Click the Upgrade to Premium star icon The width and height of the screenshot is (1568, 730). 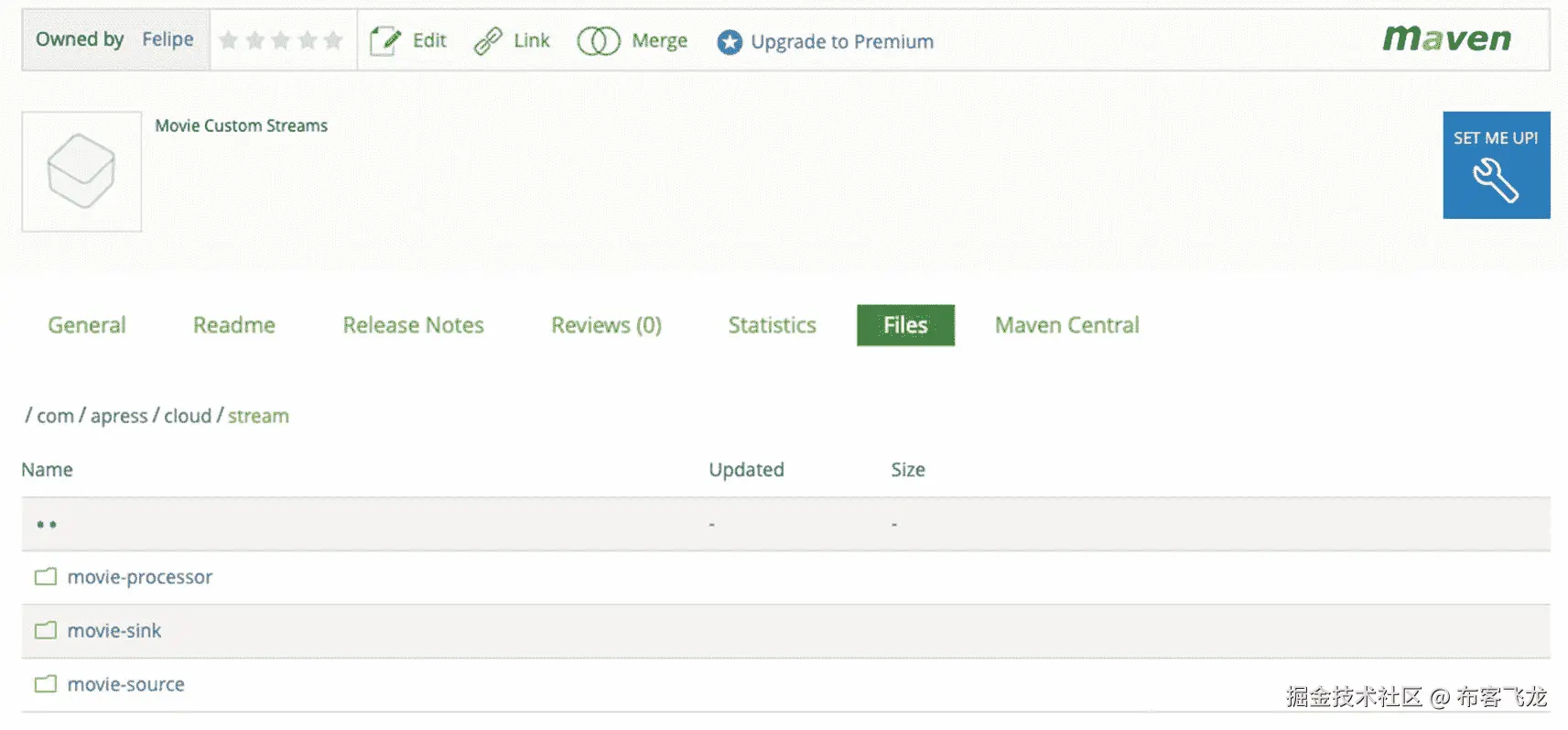pyautogui.click(x=730, y=42)
